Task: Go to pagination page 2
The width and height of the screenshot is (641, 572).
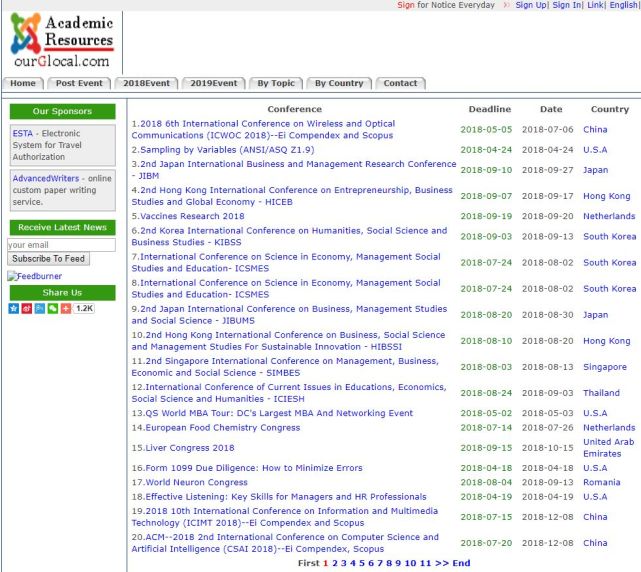Action: coord(335,563)
